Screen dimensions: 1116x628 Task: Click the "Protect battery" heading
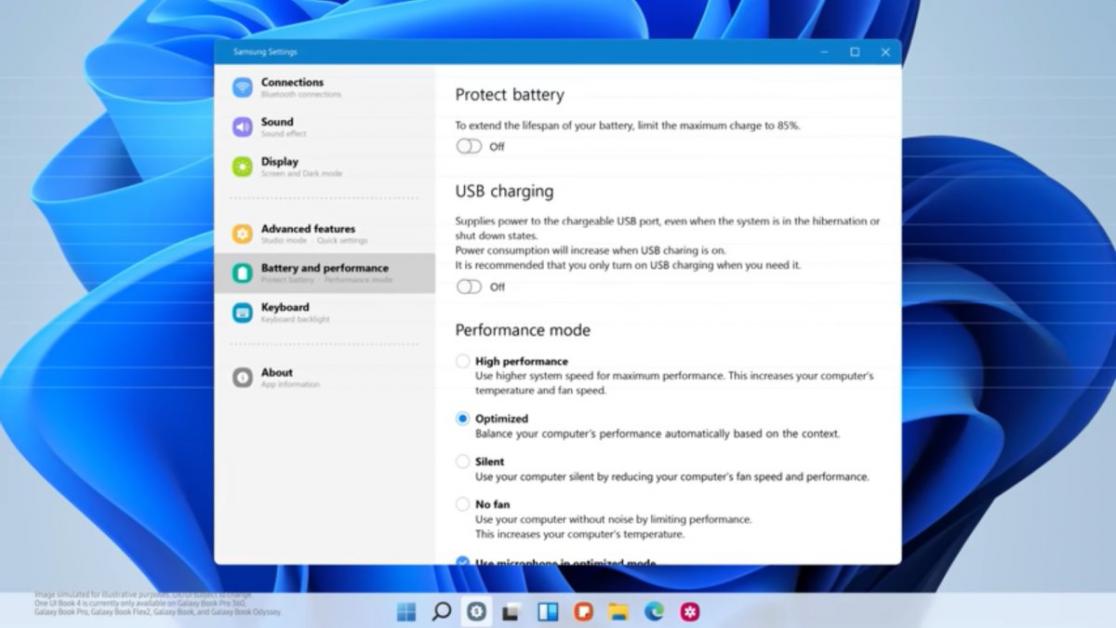510,95
